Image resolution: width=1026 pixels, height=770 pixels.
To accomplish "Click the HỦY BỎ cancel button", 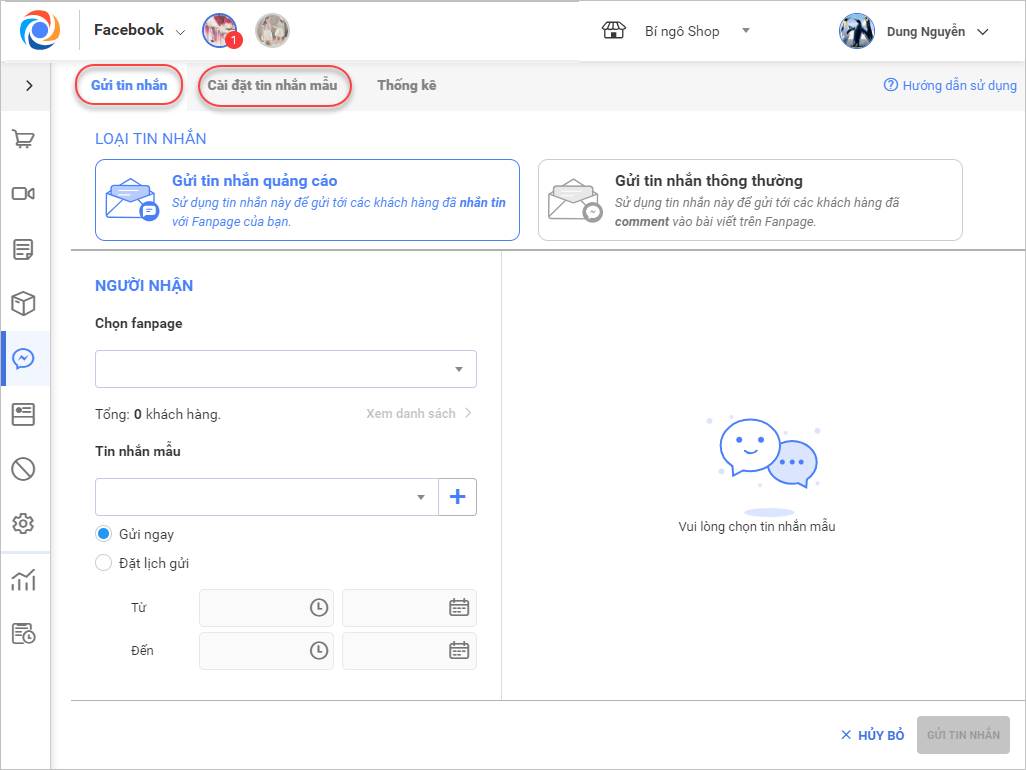I will 872,735.
